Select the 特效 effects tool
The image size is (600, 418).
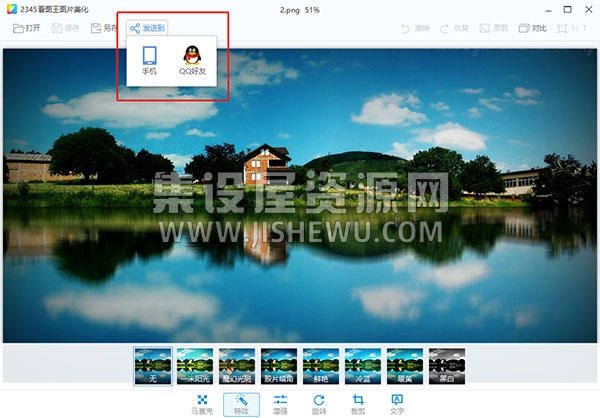click(x=241, y=405)
